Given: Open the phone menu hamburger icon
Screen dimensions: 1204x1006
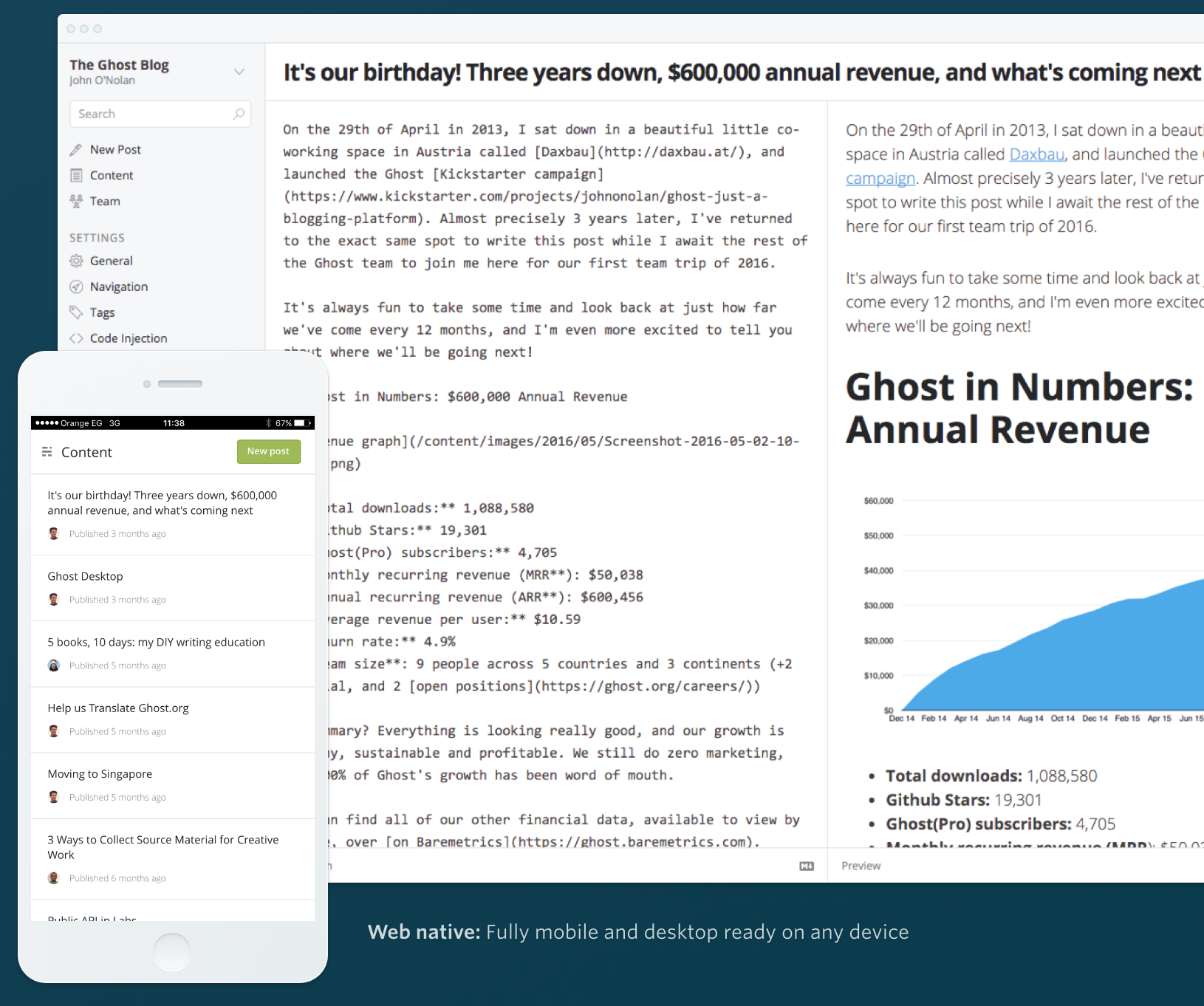Looking at the screenshot, I should (47, 451).
